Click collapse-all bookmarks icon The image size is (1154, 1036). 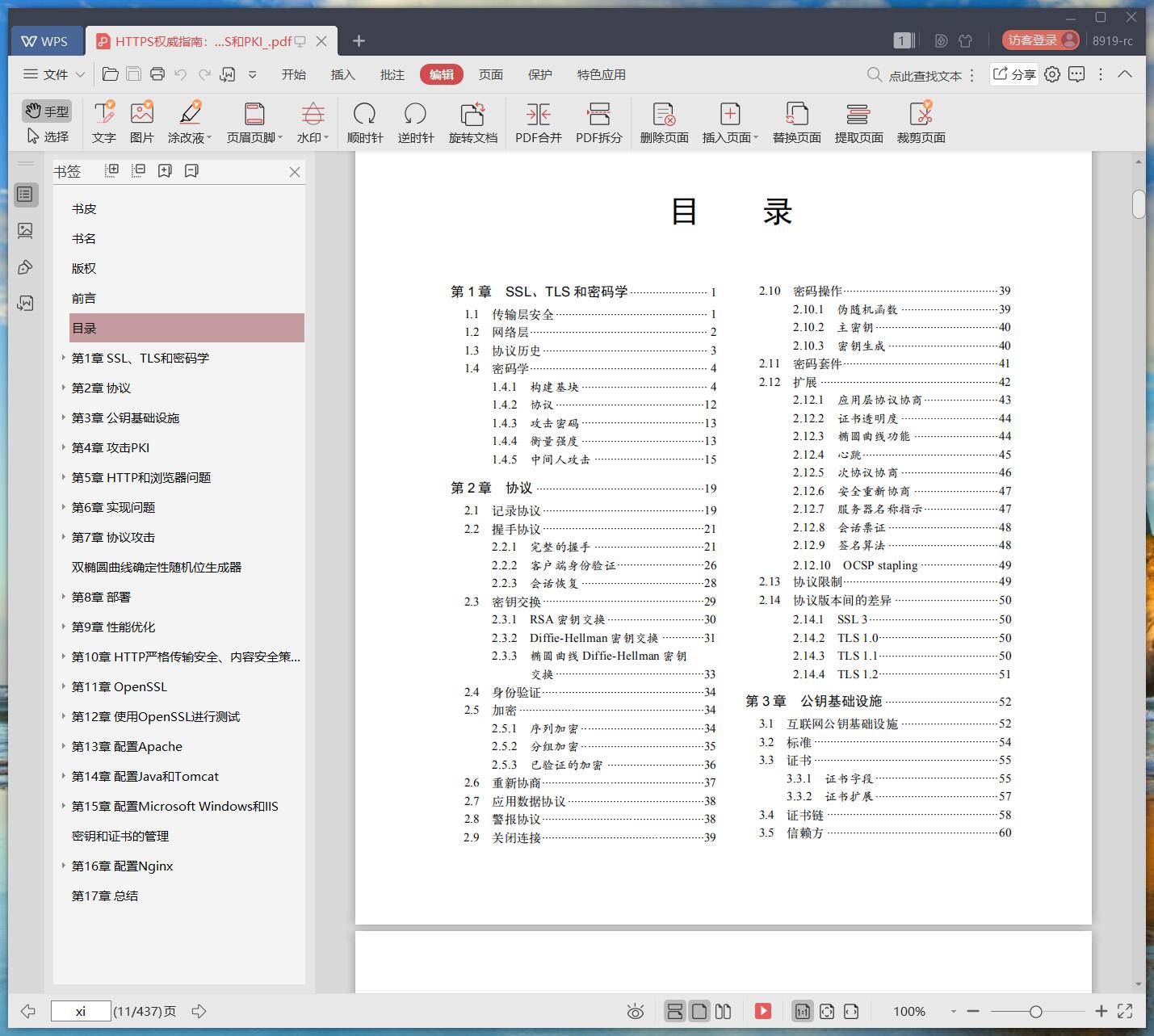(x=138, y=170)
